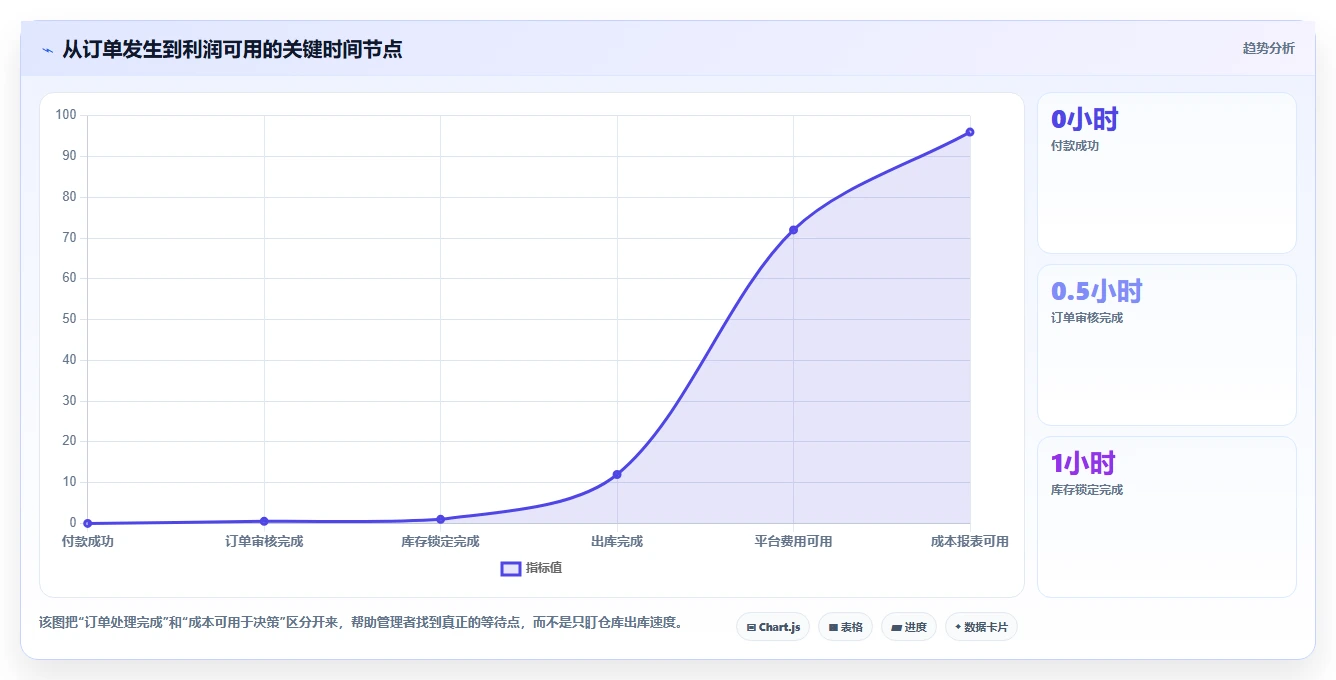Screen dimensions: 1336x680
Task: Click the 付款成功 card caption
Action: pos(1075,146)
